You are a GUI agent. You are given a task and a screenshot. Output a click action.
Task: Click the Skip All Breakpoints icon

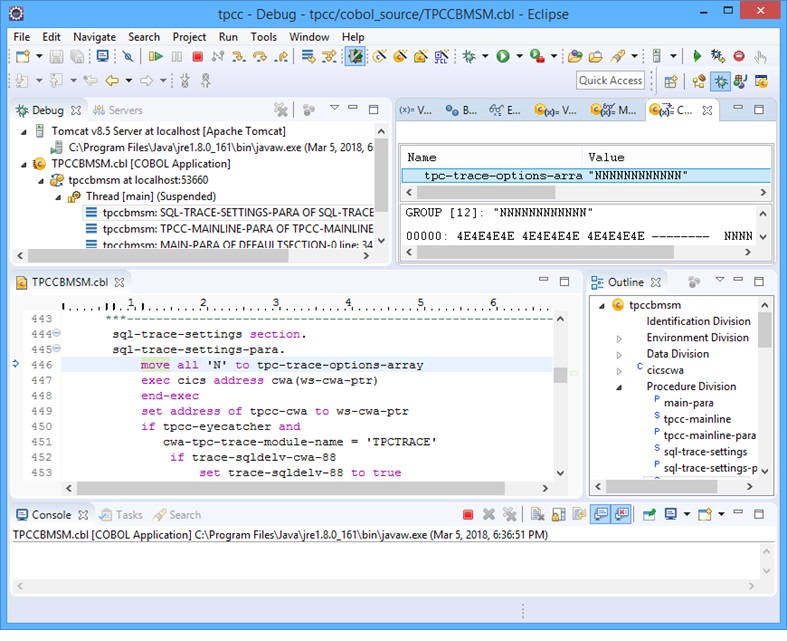[x=128, y=56]
